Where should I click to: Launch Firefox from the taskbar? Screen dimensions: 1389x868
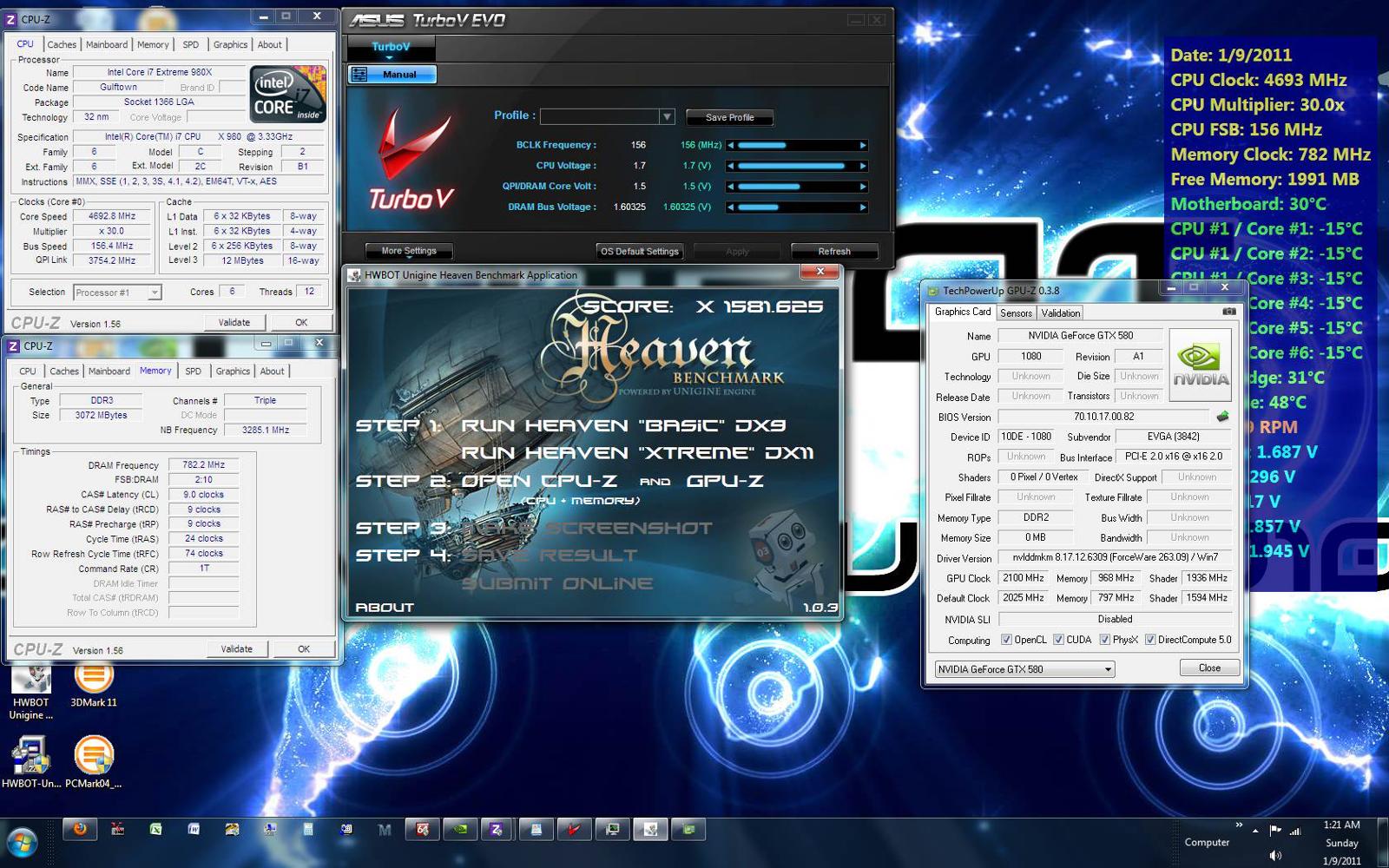point(79,829)
